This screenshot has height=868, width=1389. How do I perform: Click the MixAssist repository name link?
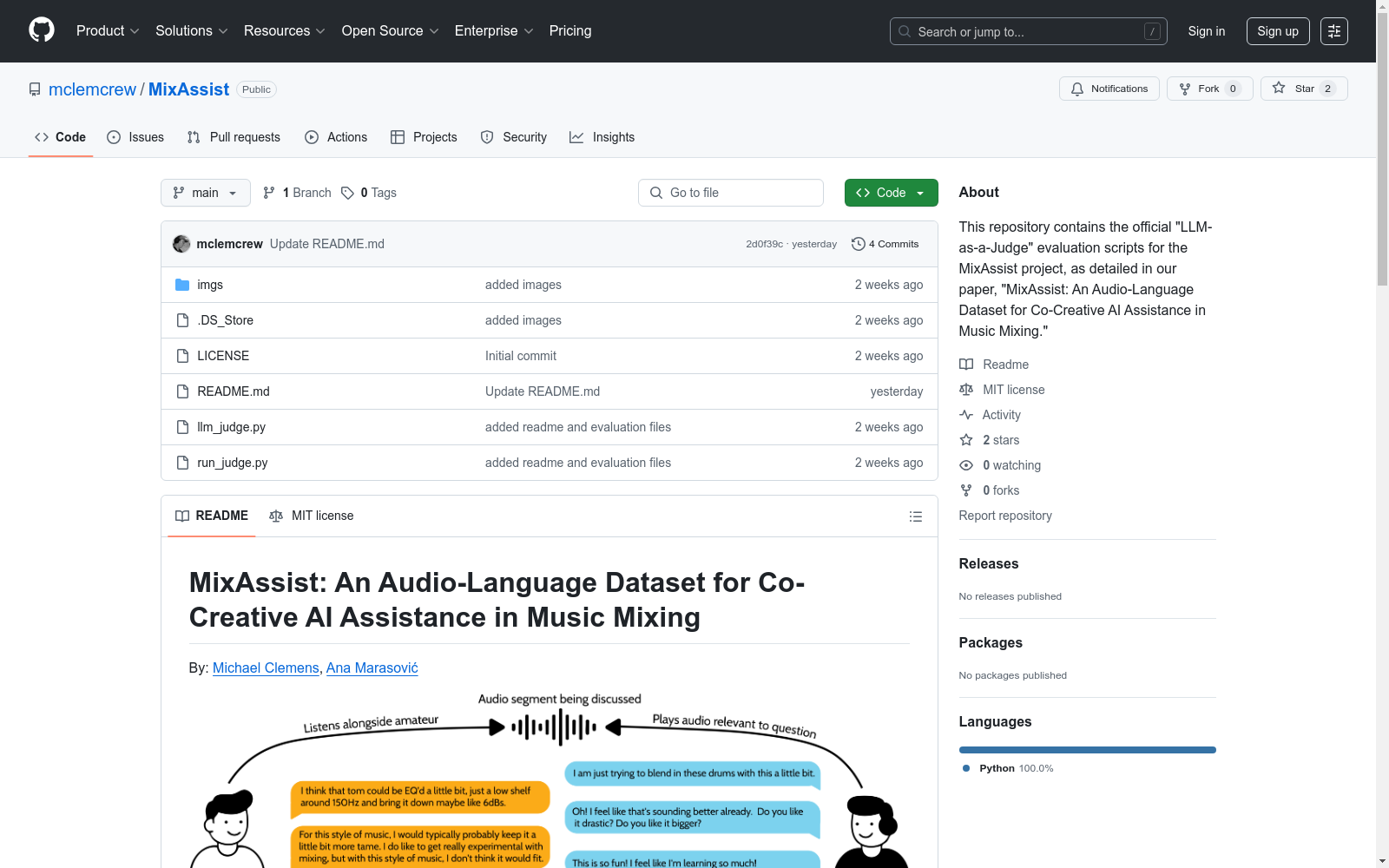188,89
